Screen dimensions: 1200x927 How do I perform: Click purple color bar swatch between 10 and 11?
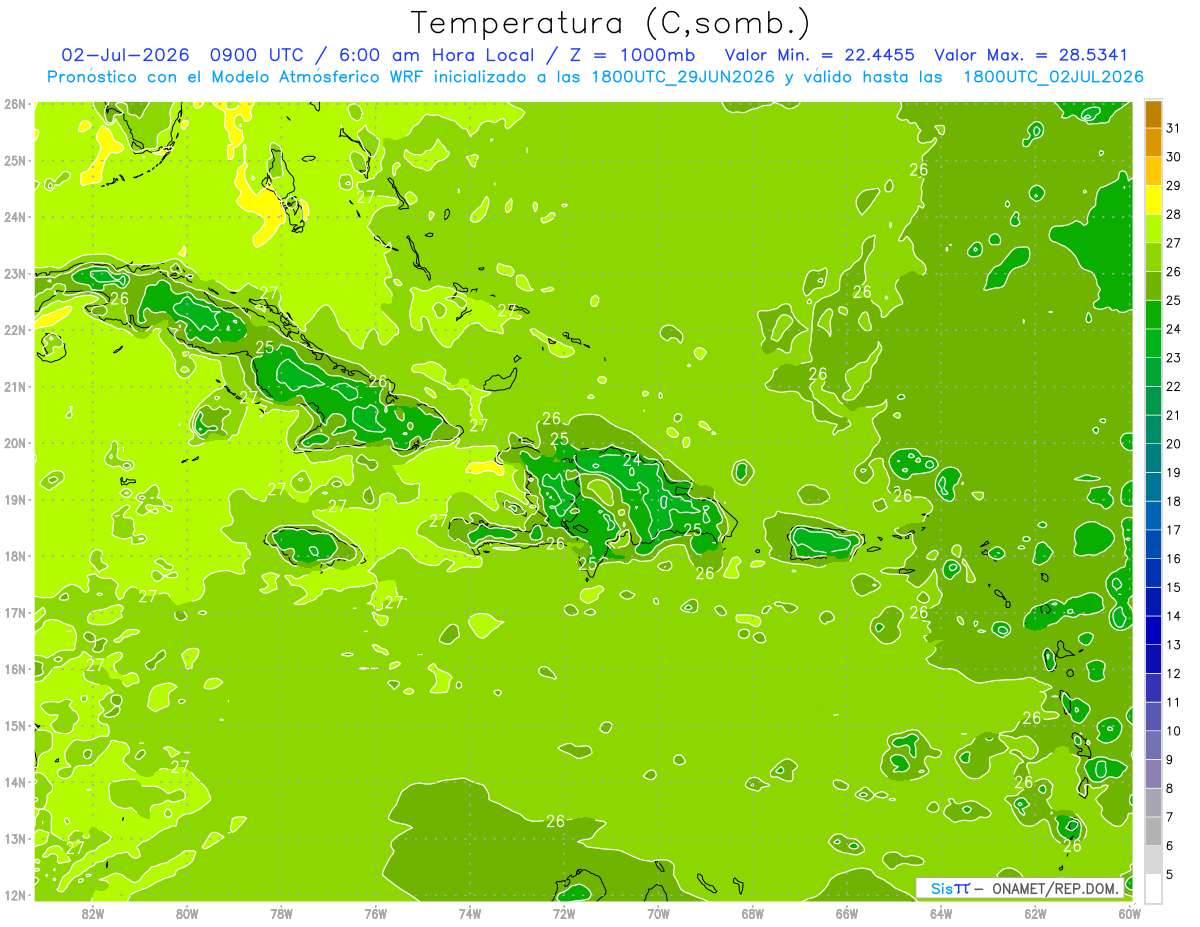click(1153, 716)
